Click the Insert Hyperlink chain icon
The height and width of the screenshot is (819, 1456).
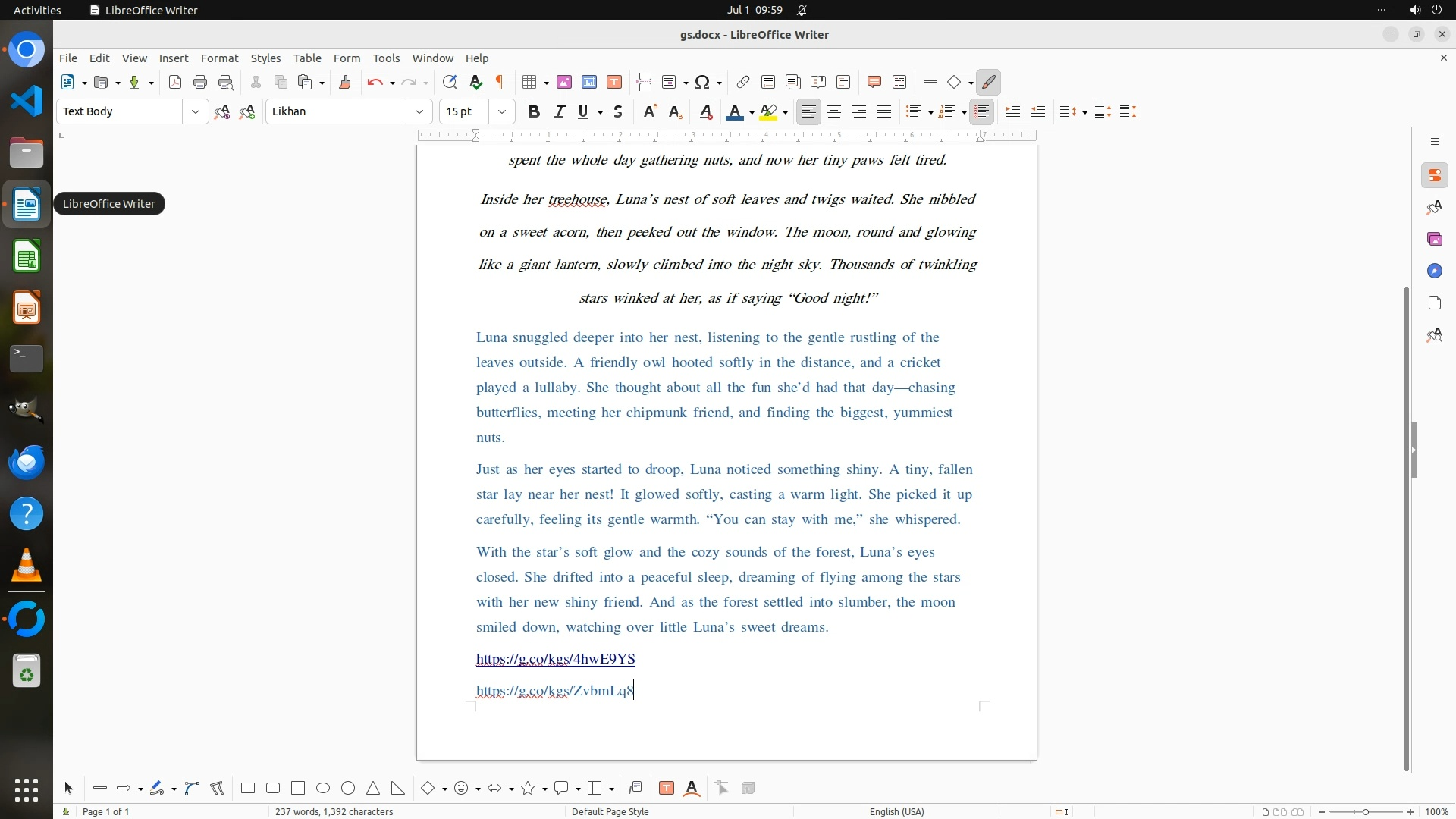click(x=743, y=82)
